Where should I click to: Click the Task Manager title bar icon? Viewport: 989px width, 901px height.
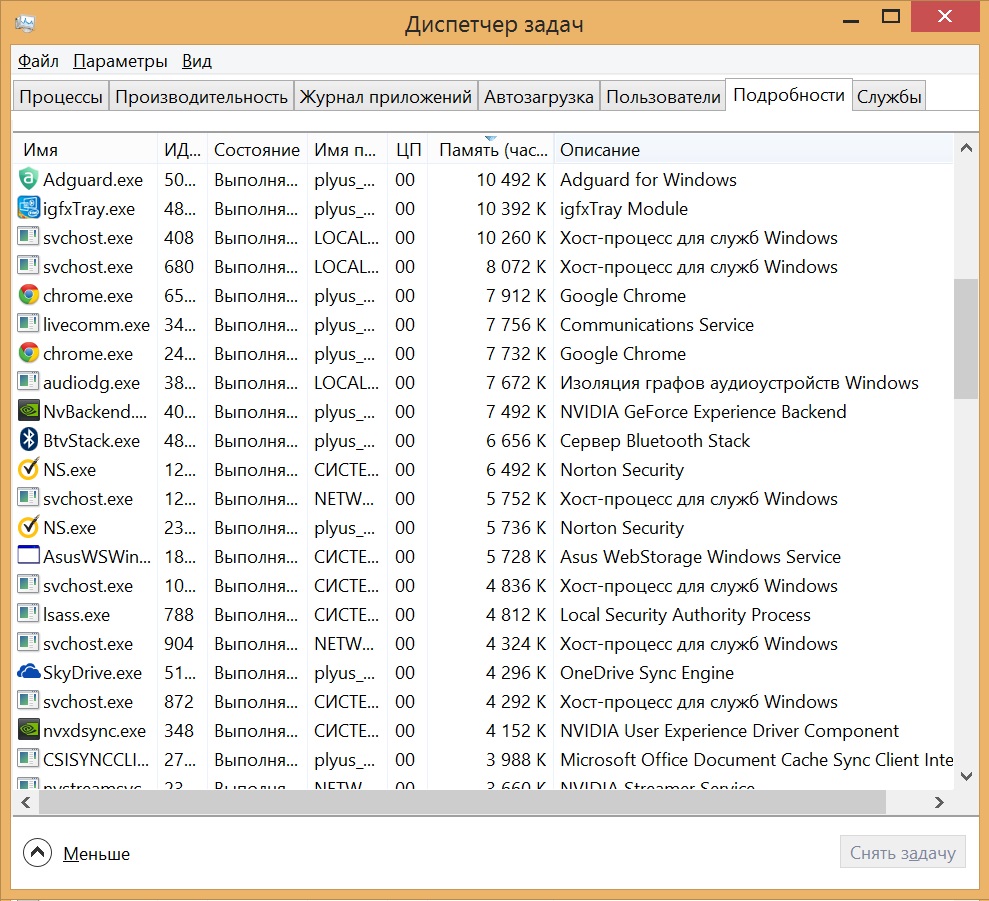pos(26,24)
